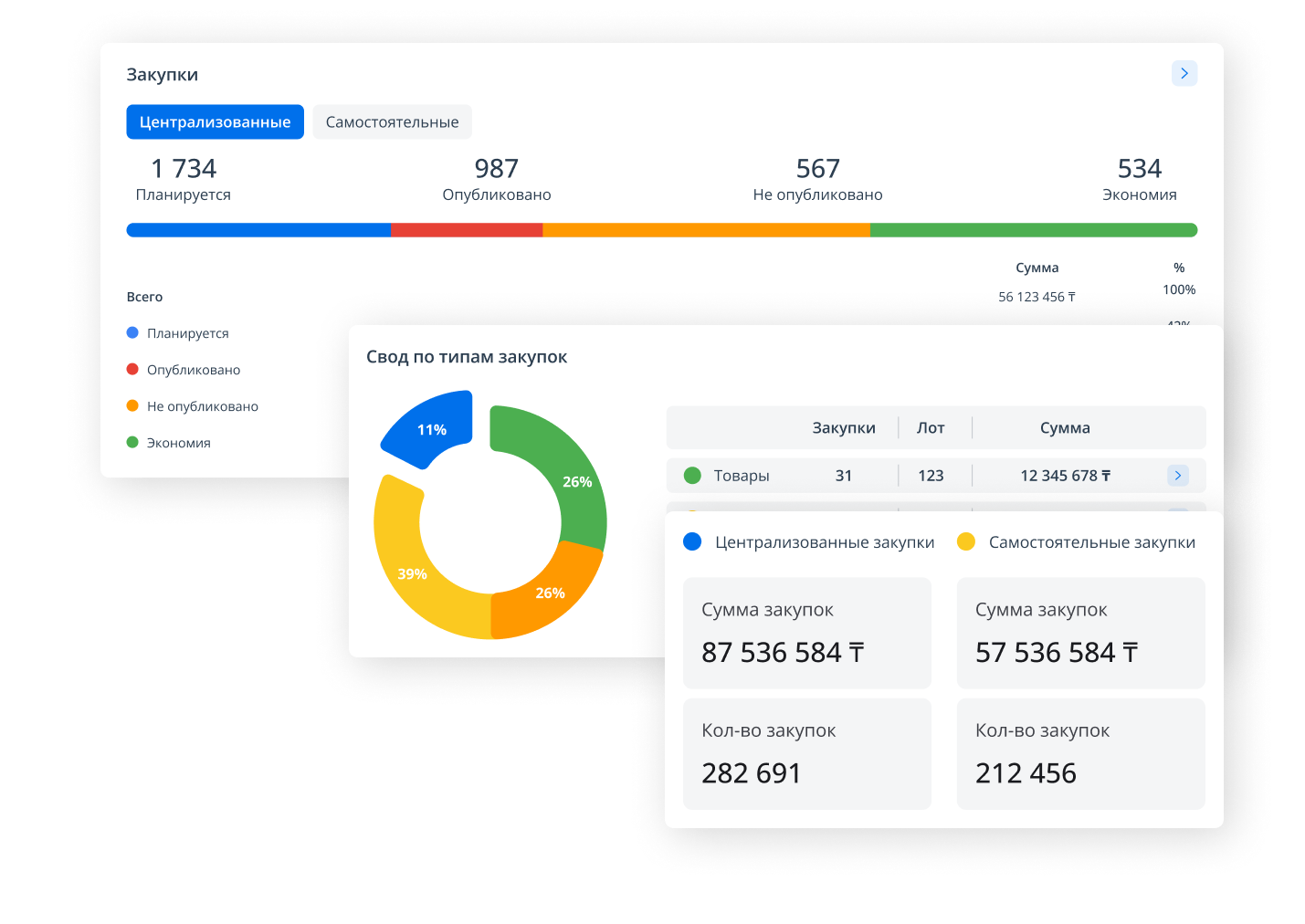Click the red Опубликовано legend dot

tap(132, 370)
